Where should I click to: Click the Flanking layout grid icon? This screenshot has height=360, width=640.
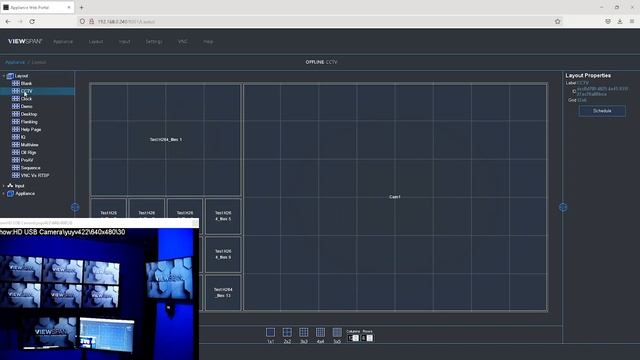[16, 122]
